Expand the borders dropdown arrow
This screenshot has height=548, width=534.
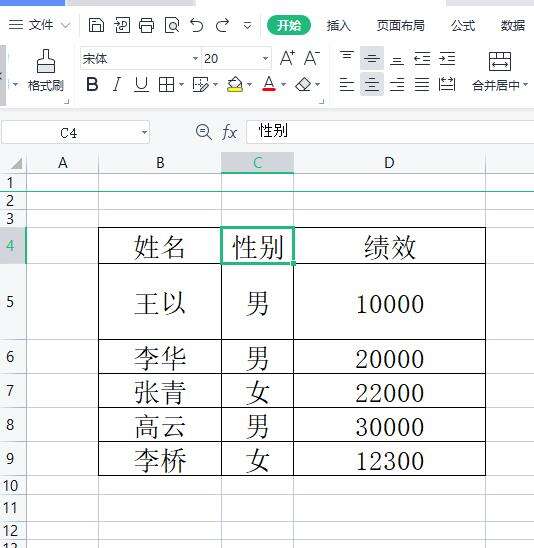click(x=181, y=84)
